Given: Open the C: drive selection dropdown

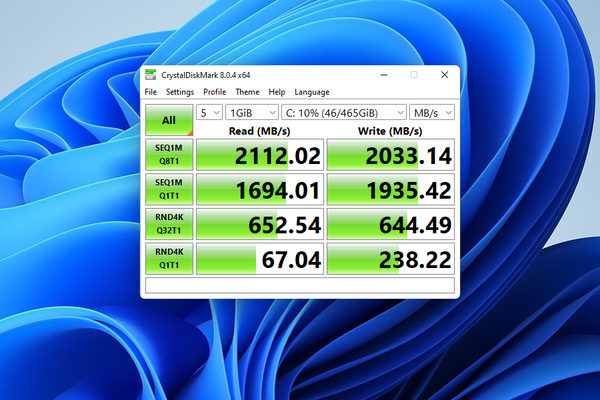Looking at the screenshot, I should pyautogui.click(x=343, y=112).
